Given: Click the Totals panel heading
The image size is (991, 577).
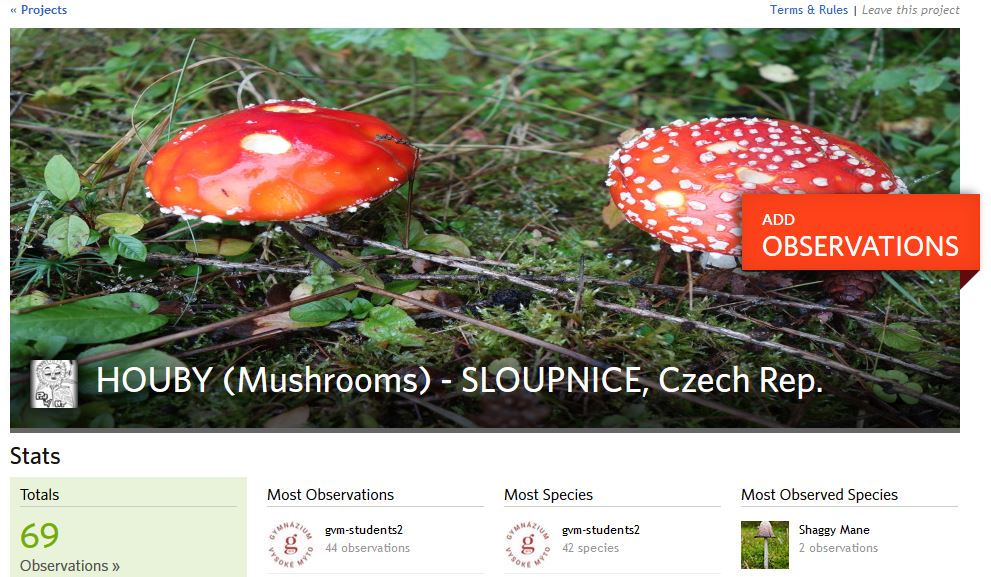Looking at the screenshot, I should click(x=39, y=495).
